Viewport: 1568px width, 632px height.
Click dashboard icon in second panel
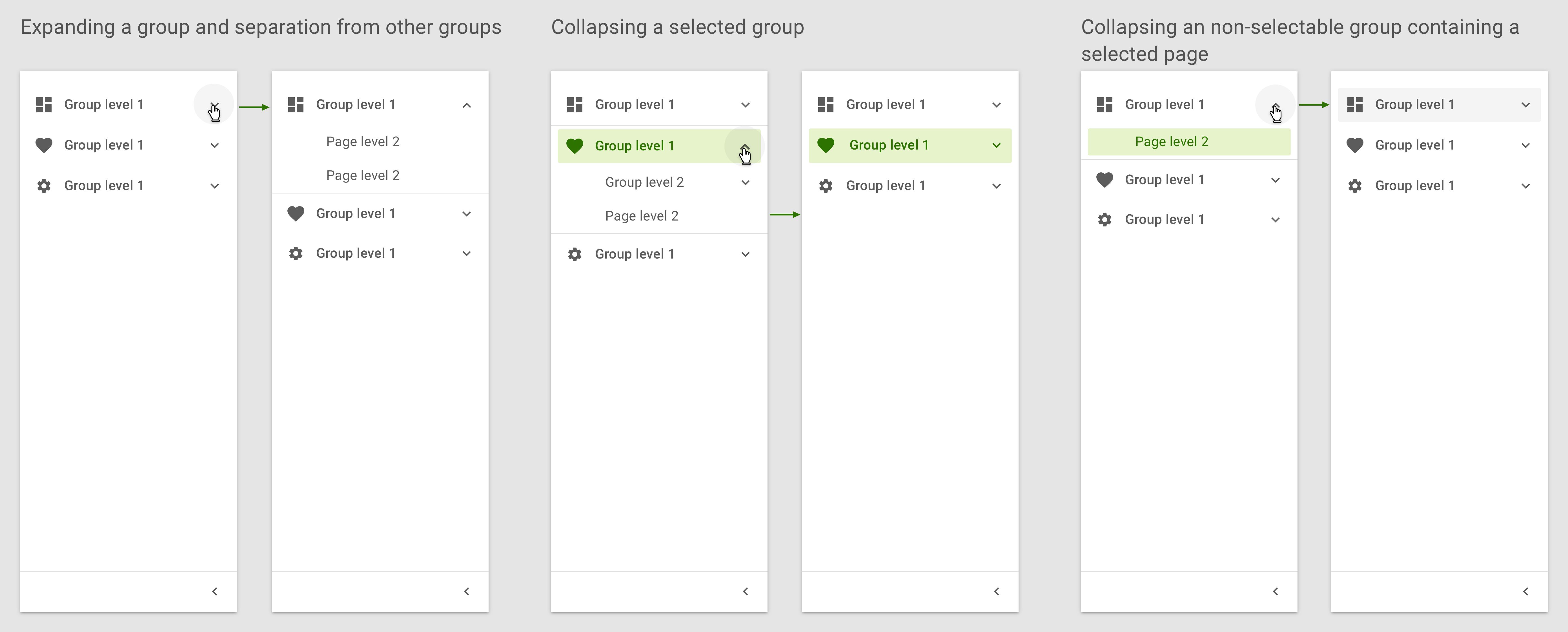pos(296,104)
